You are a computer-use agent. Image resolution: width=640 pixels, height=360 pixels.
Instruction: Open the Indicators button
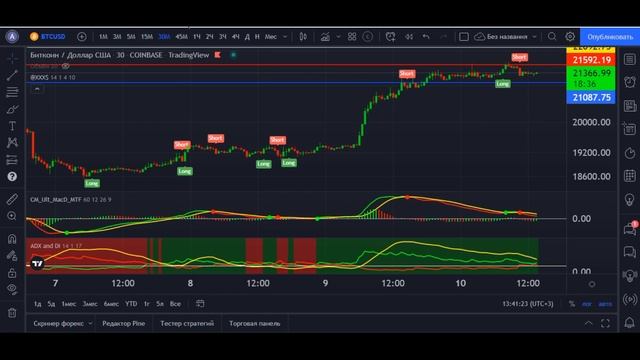(325, 37)
